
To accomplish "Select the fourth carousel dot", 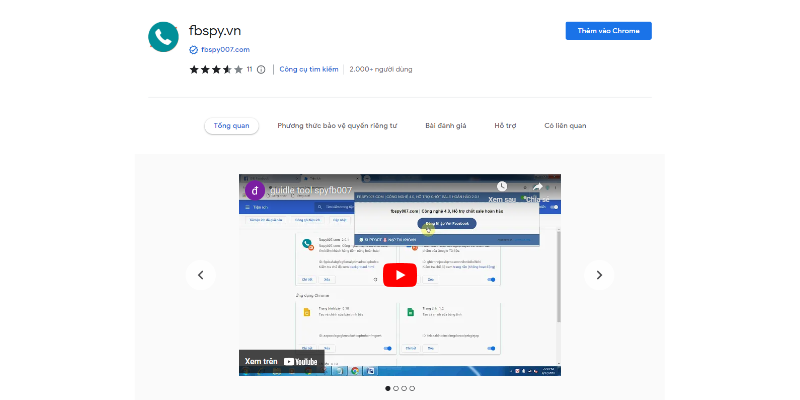I will point(412,388).
